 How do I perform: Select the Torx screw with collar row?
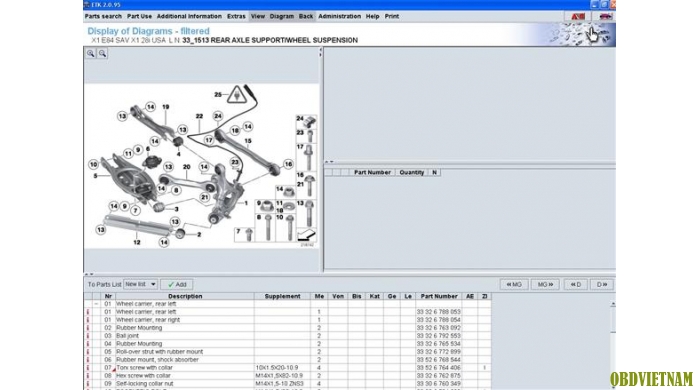coord(288,368)
